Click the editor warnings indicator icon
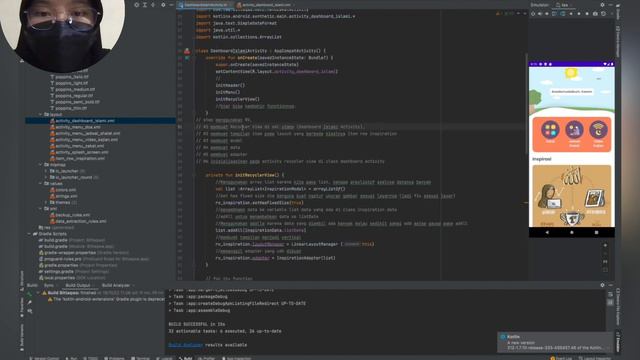Screen dimensions: 640x360 pos(498,13)
